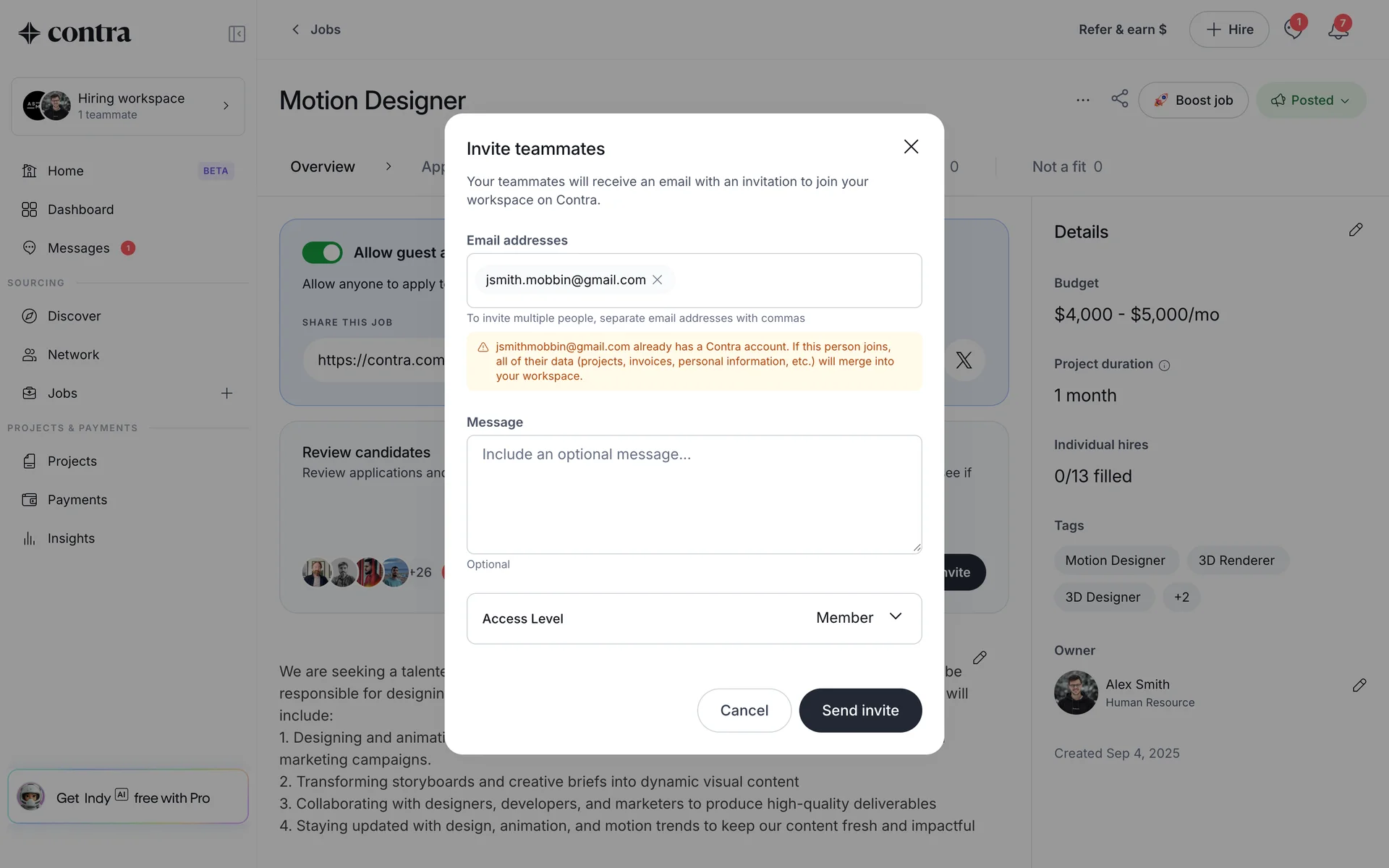
Task: Click the Send invite button
Action: 860,710
